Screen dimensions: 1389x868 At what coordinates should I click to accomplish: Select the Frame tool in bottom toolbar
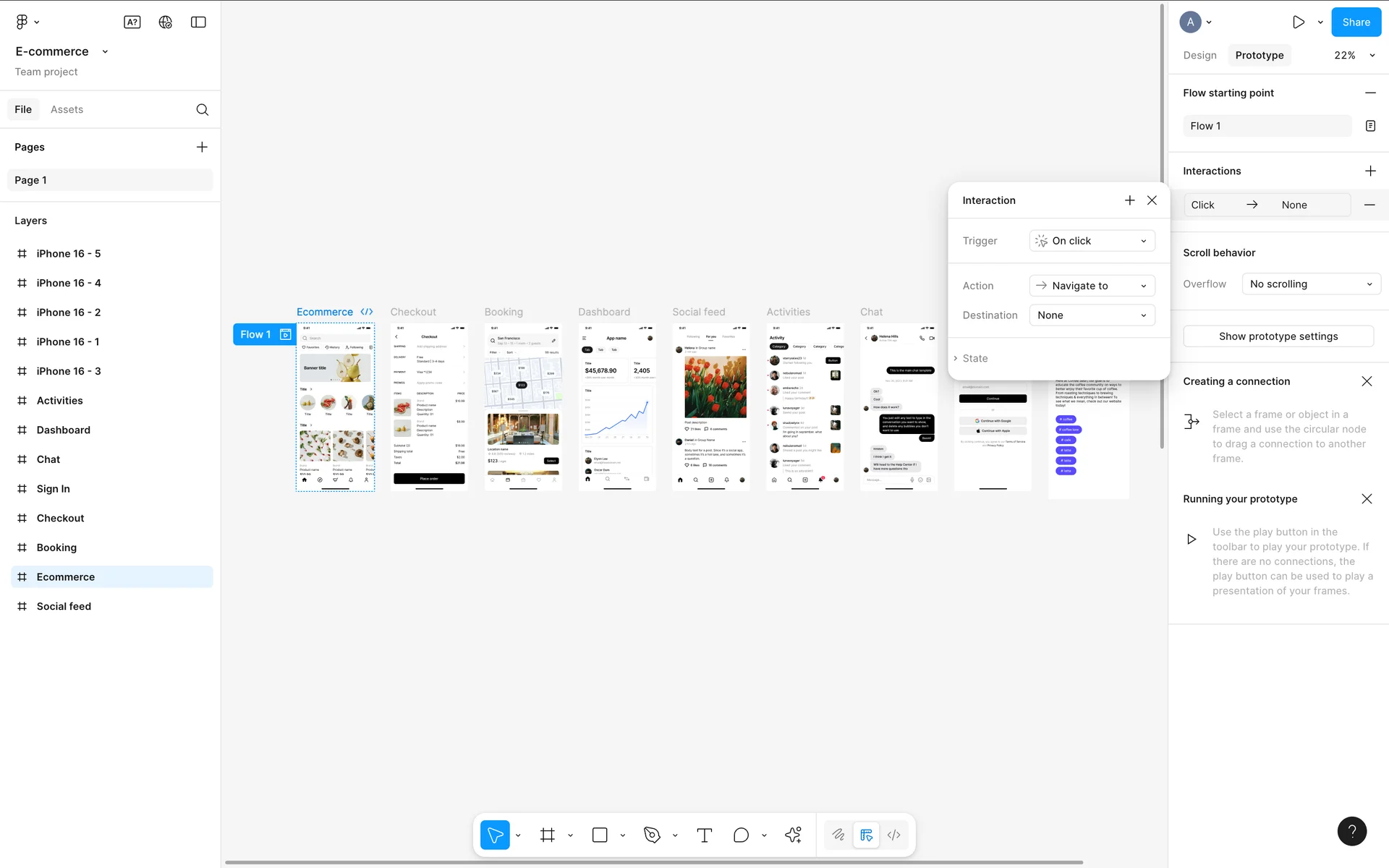(x=548, y=835)
